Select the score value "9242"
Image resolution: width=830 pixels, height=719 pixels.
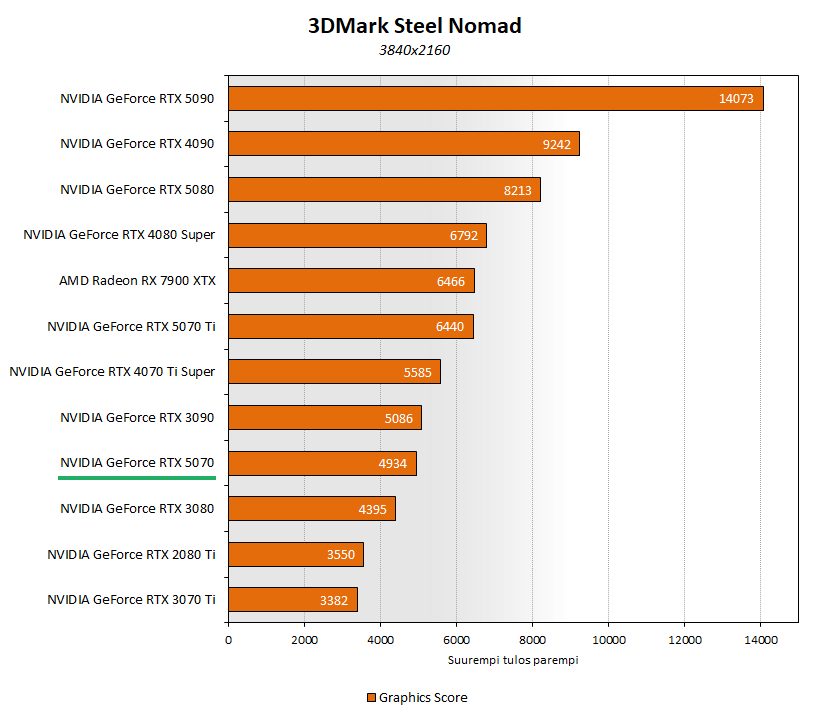[557, 145]
